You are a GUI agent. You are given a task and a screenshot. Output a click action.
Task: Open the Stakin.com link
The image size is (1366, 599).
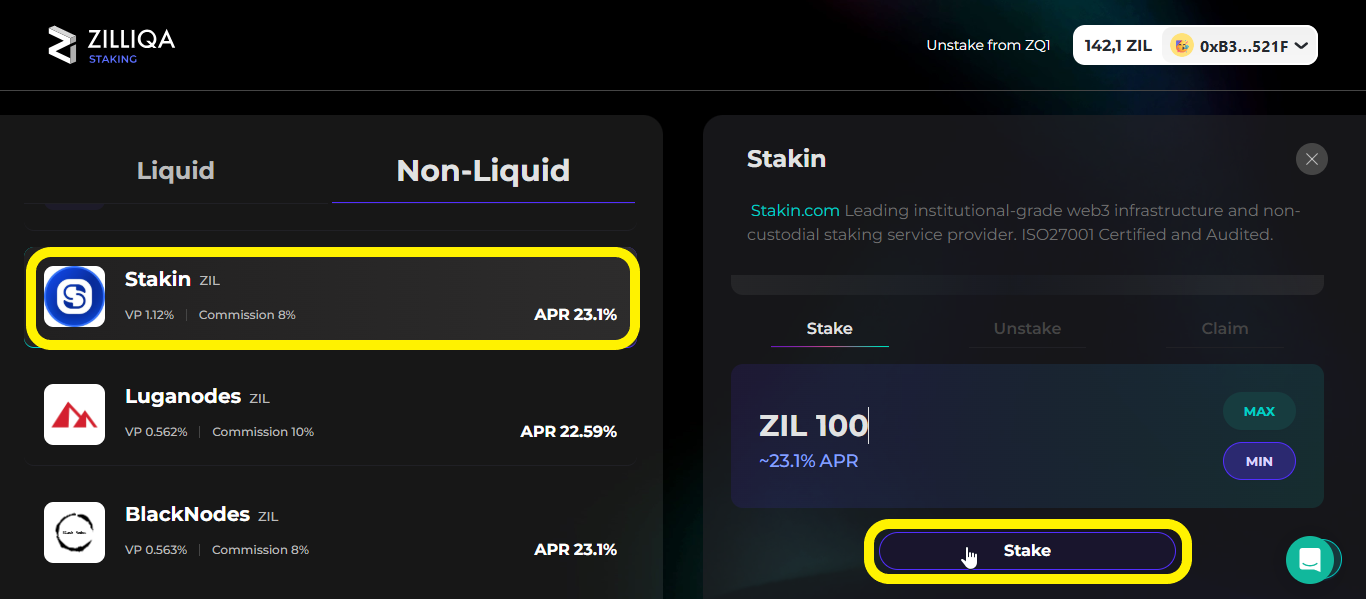pos(794,210)
